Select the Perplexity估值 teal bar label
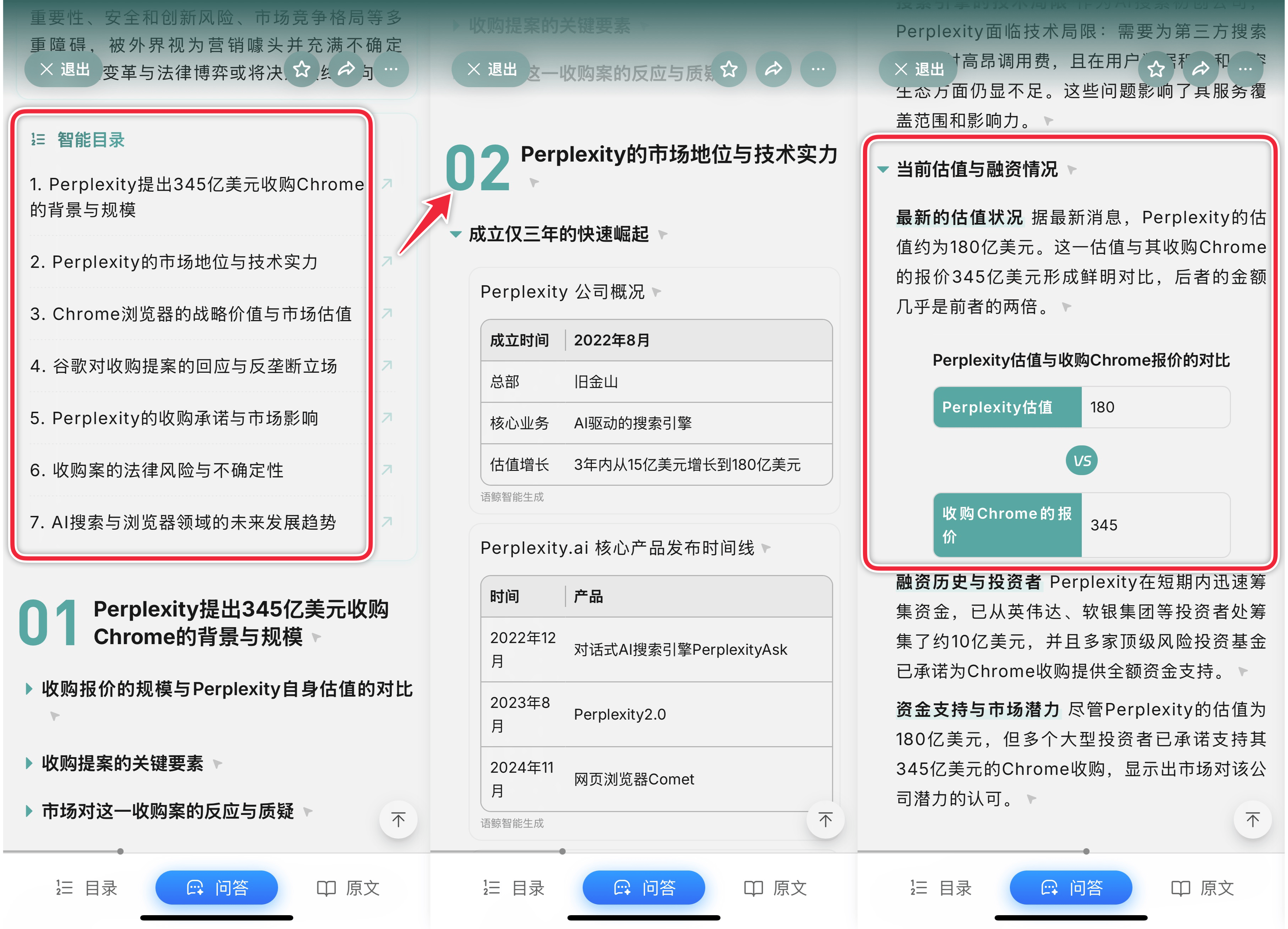The height and width of the screenshot is (929, 1288). [x=1007, y=407]
